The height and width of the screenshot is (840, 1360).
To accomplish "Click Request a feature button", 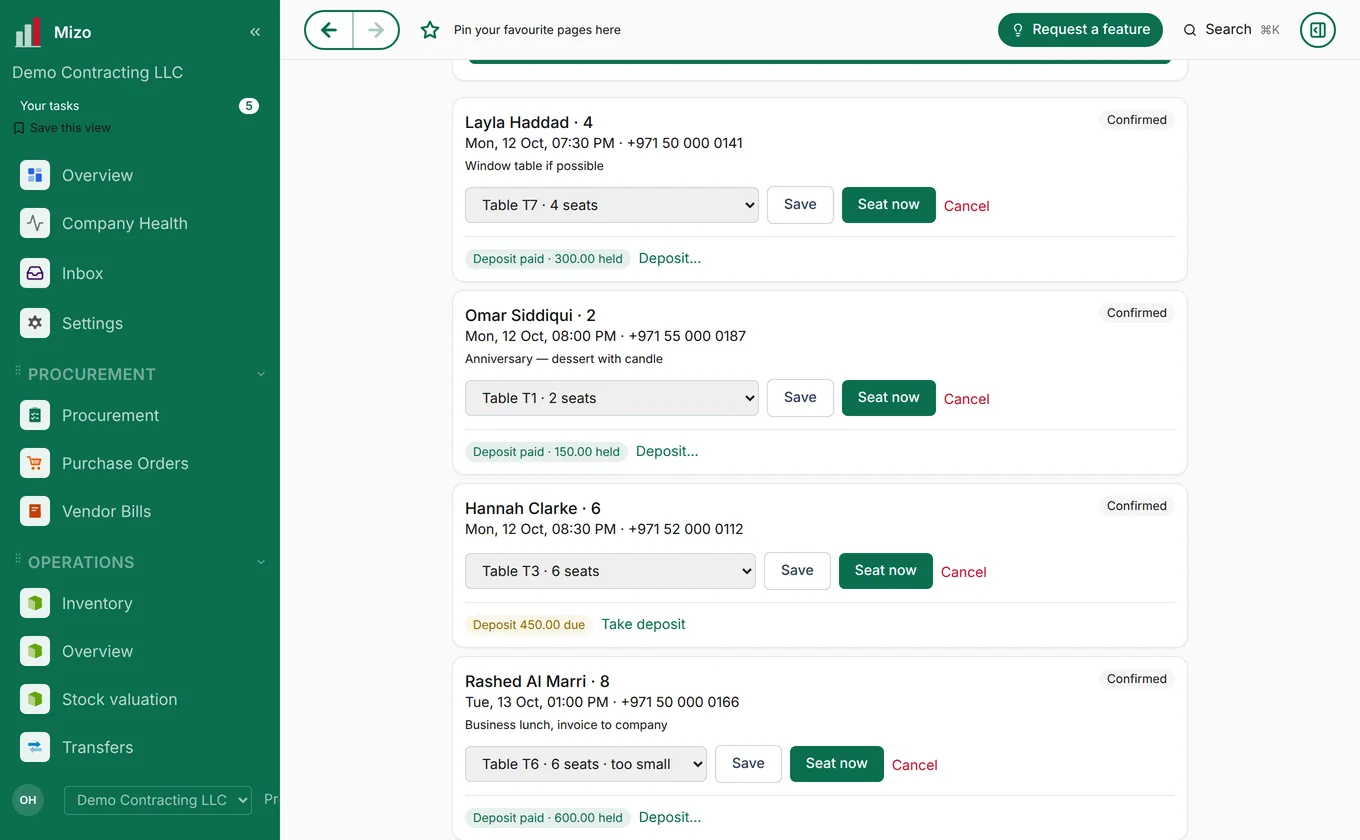I will pos(1080,30).
